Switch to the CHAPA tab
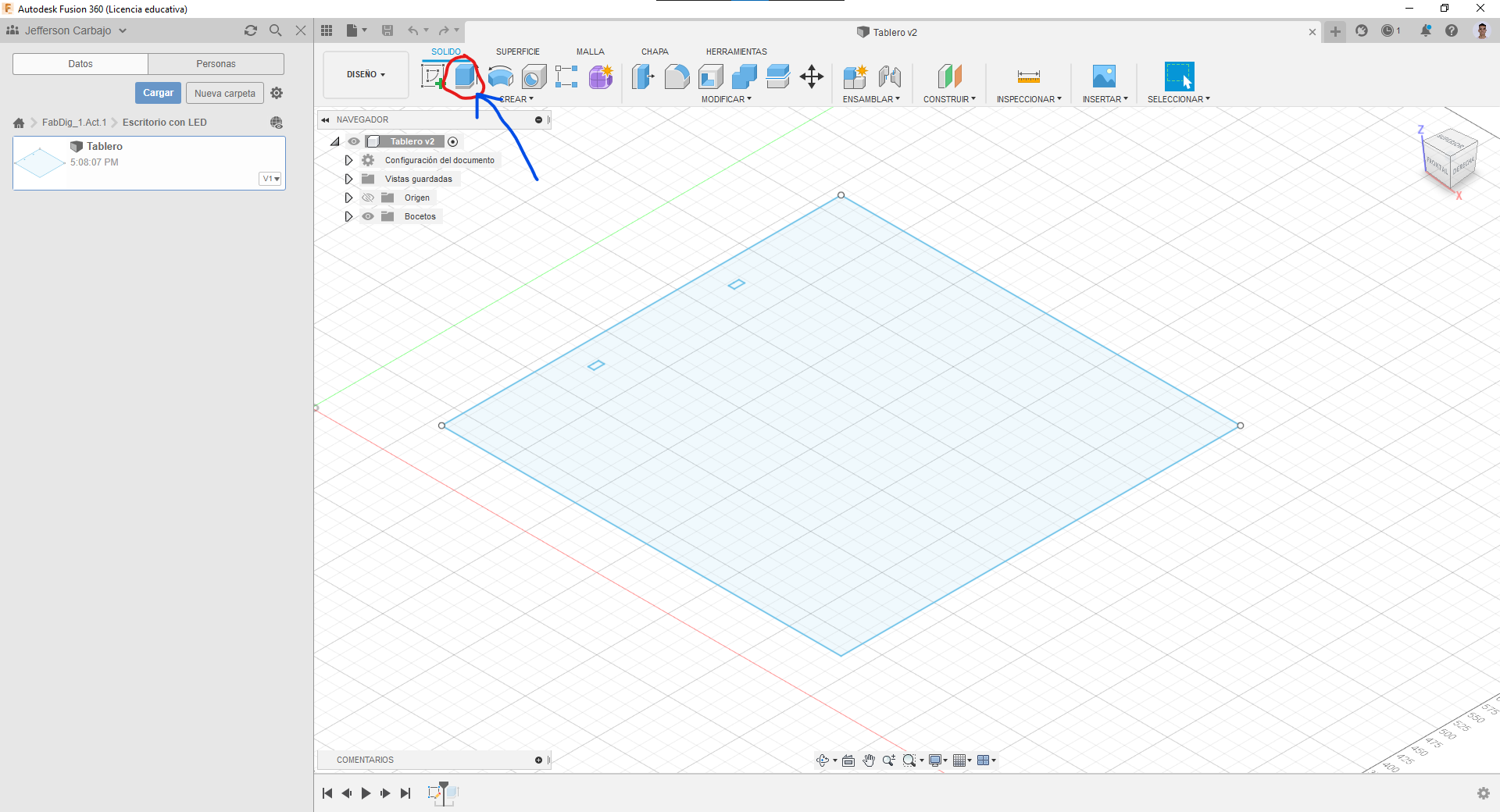 click(655, 52)
